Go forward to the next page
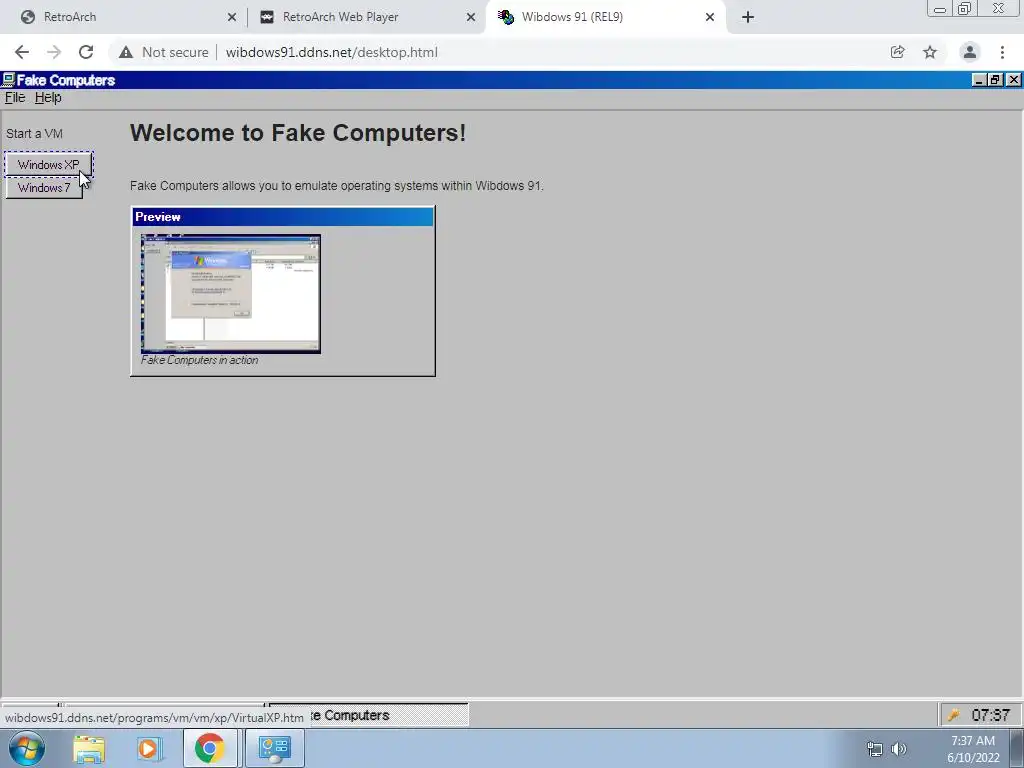 [x=54, y=52]
